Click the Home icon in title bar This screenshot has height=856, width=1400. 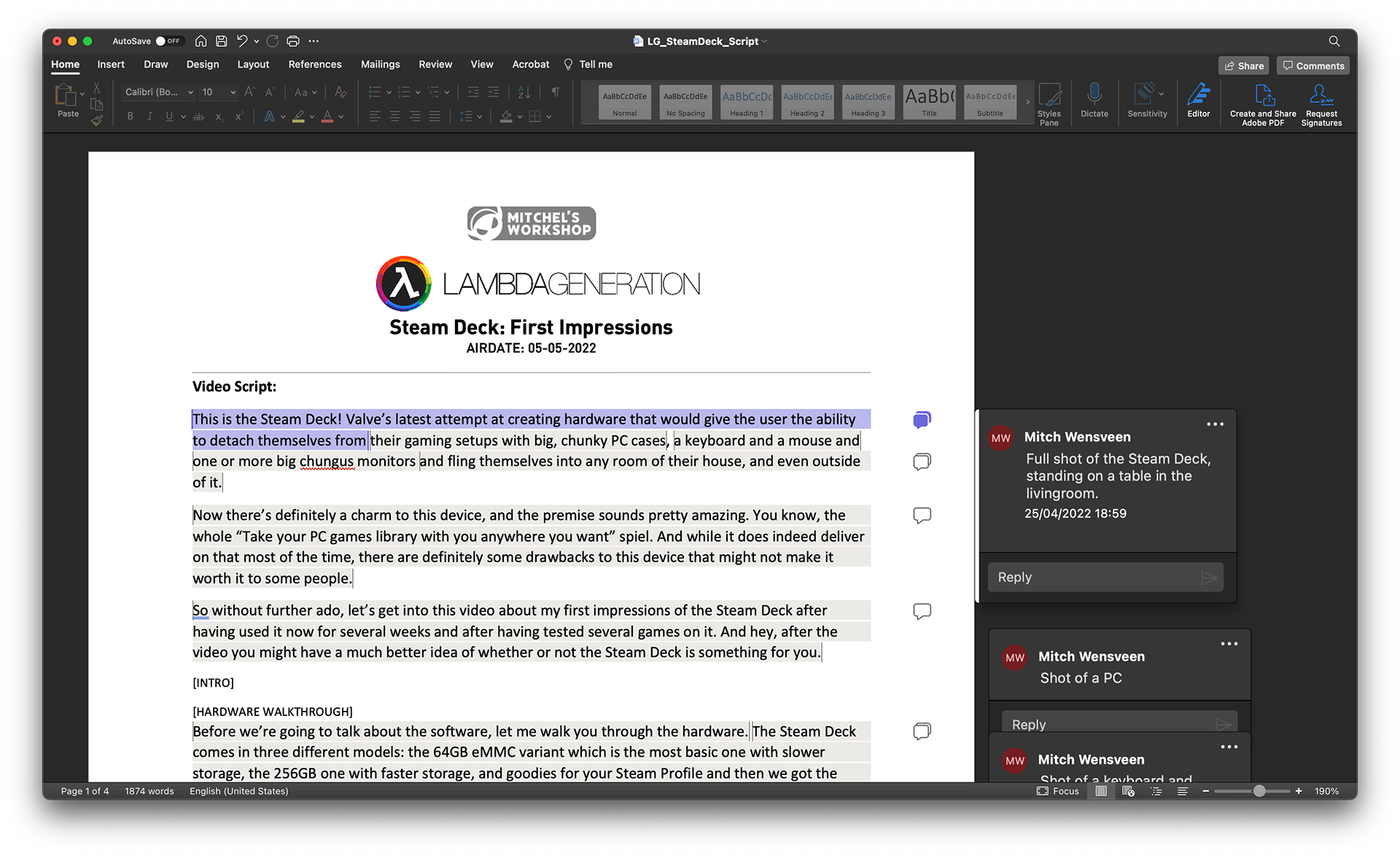coord(201,41)
